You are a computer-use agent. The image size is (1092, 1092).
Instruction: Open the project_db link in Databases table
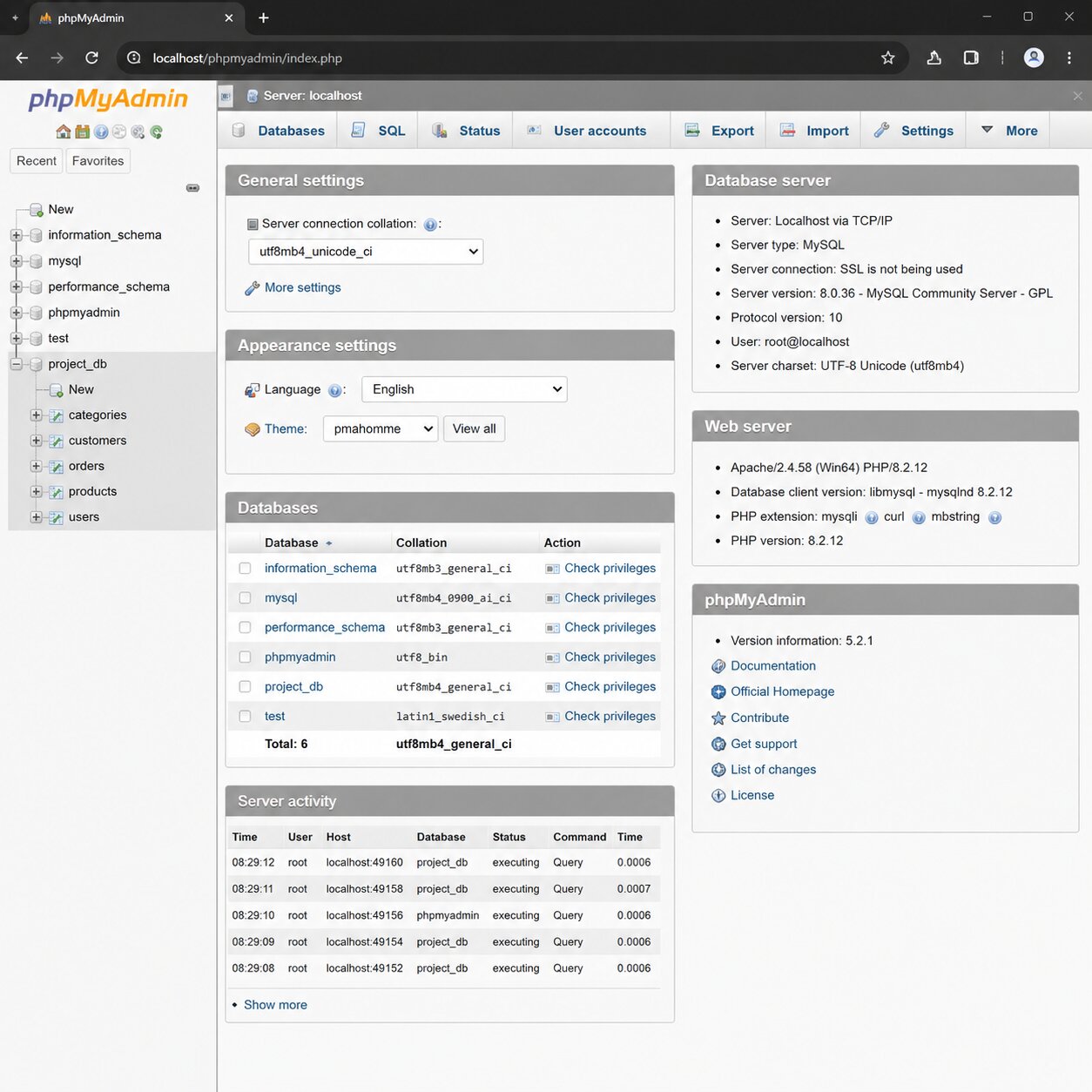point(293,687)
